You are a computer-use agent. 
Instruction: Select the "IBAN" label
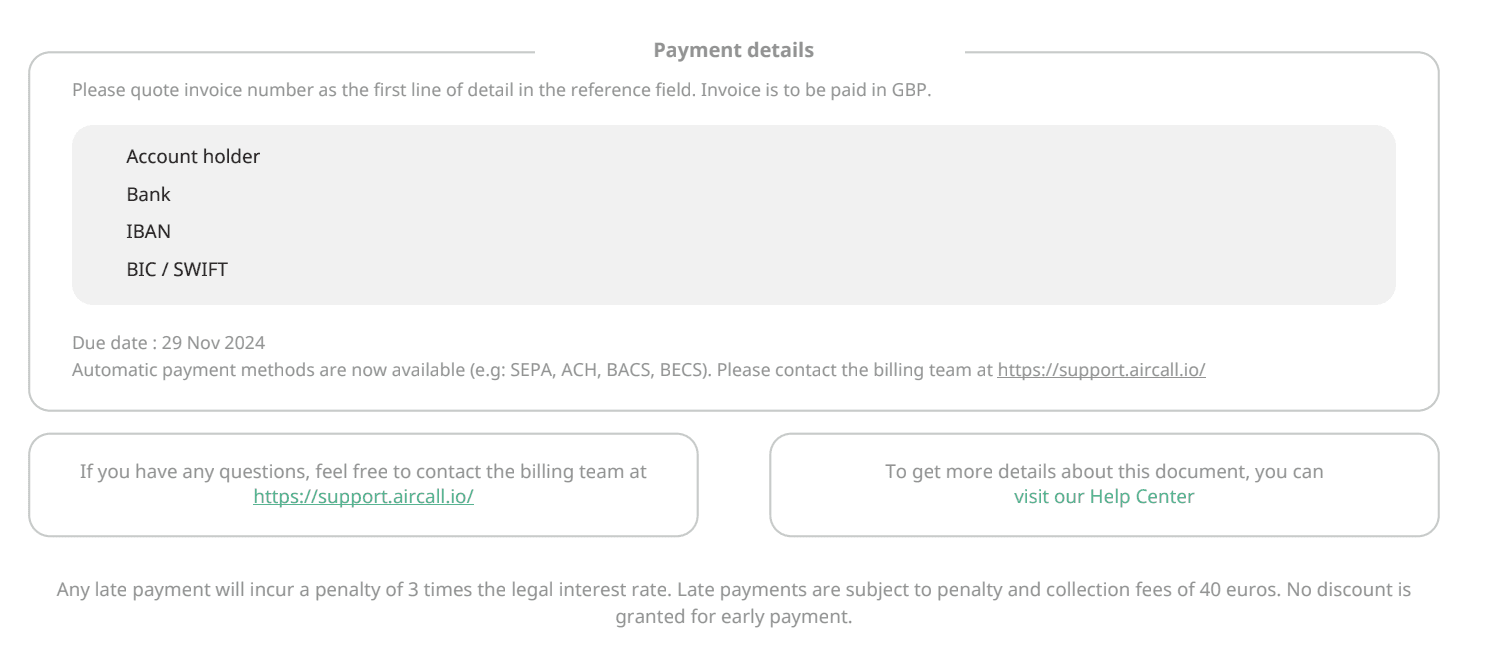point(148,232)
